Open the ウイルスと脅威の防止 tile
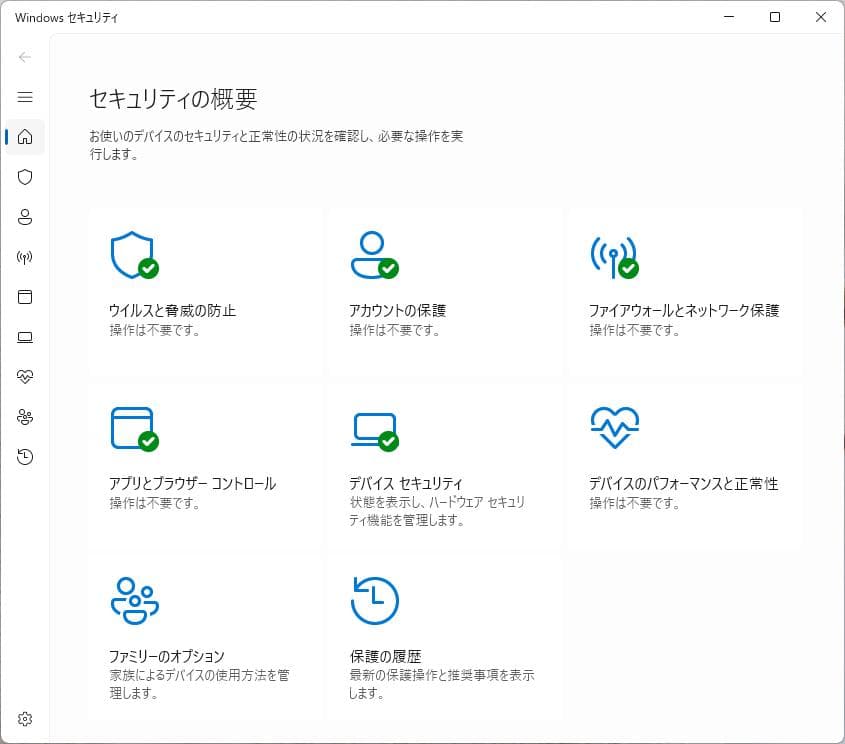The height and width of the screenshot is (744, 845). (205, 290)
